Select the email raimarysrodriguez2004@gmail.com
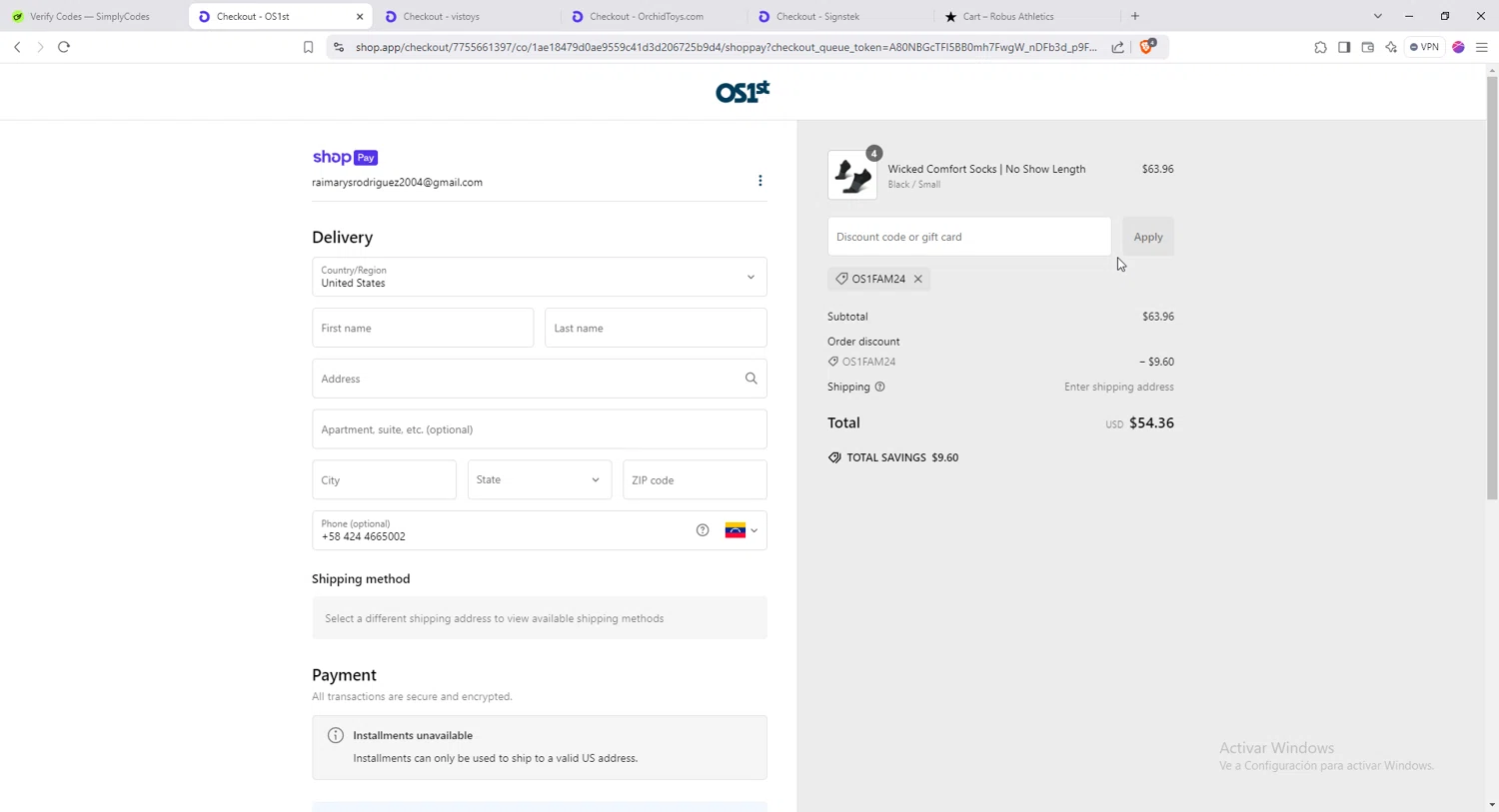Image resolution: width=1499 pixels, height=812 pixels. [x=397, y=182]
